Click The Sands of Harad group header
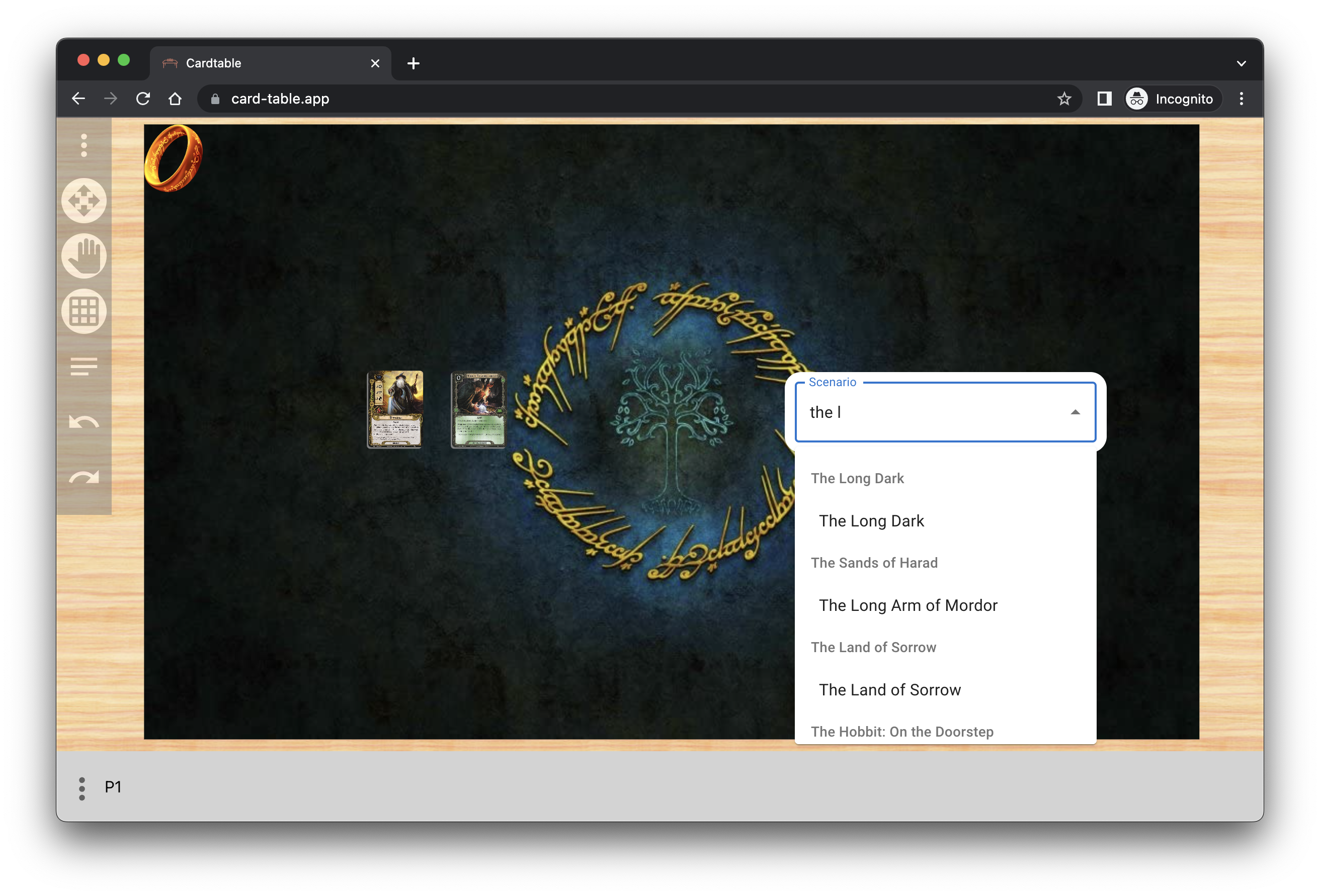 coord(874,563)
